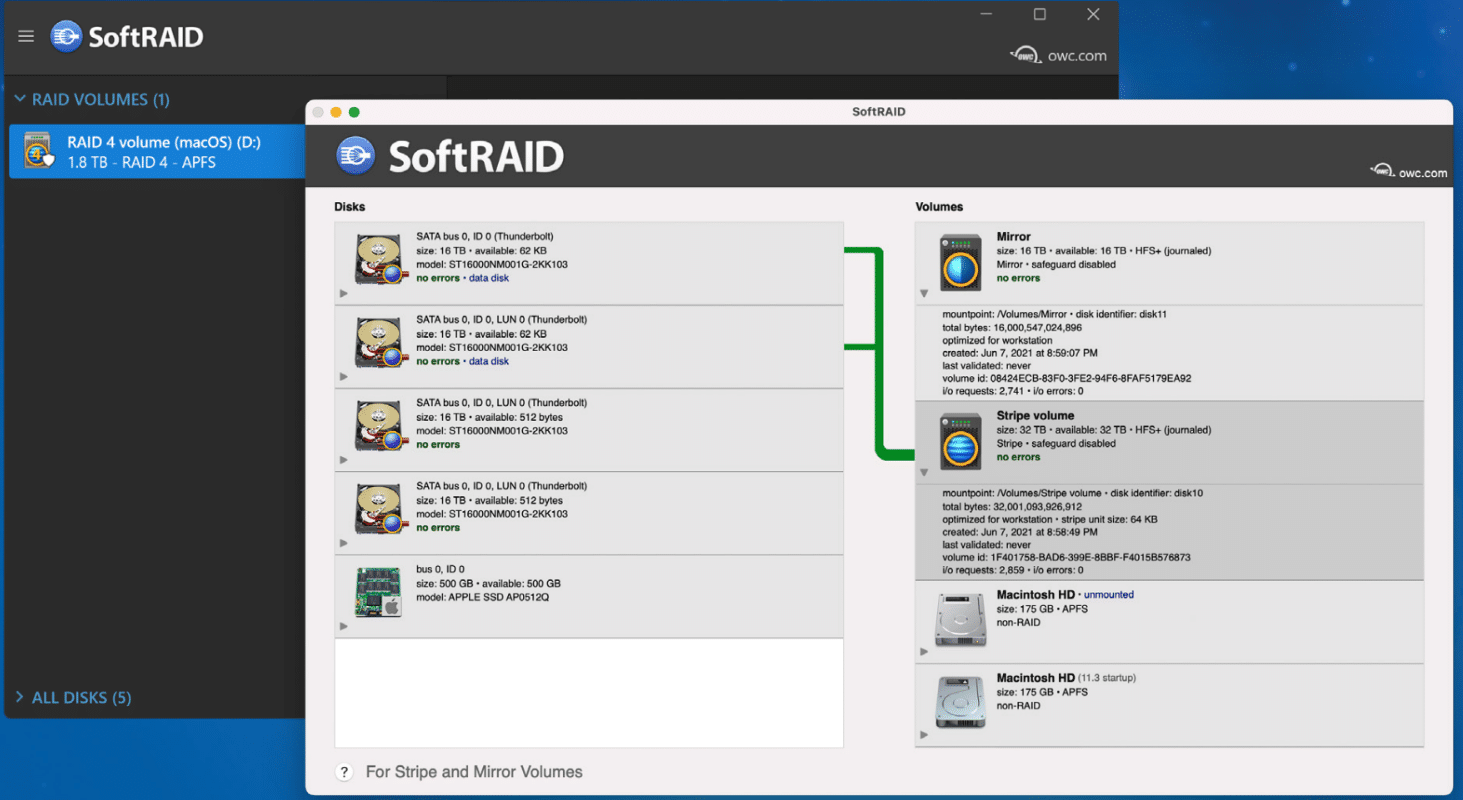1463x800 pixels.
Task: Click the Mirror volume icon
Action: [x=959, y=263]
